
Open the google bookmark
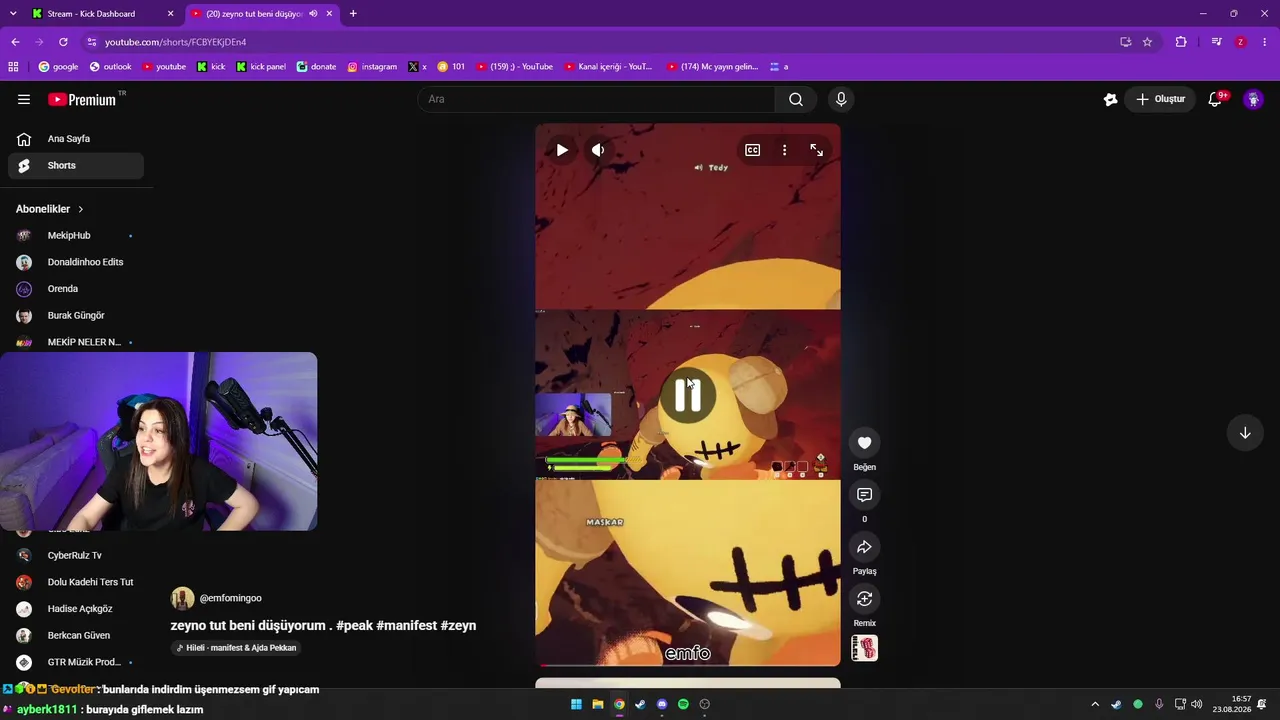[x=58, y=67]
